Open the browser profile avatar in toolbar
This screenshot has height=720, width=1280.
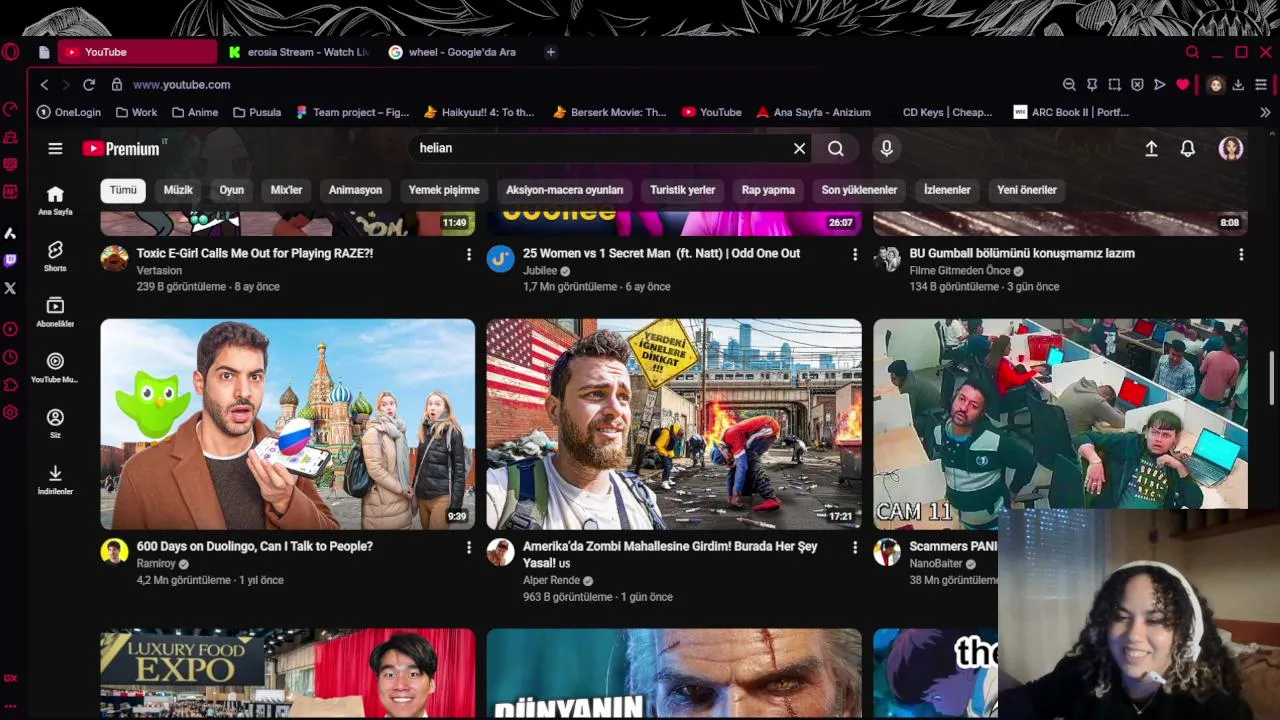[1216, 85]
